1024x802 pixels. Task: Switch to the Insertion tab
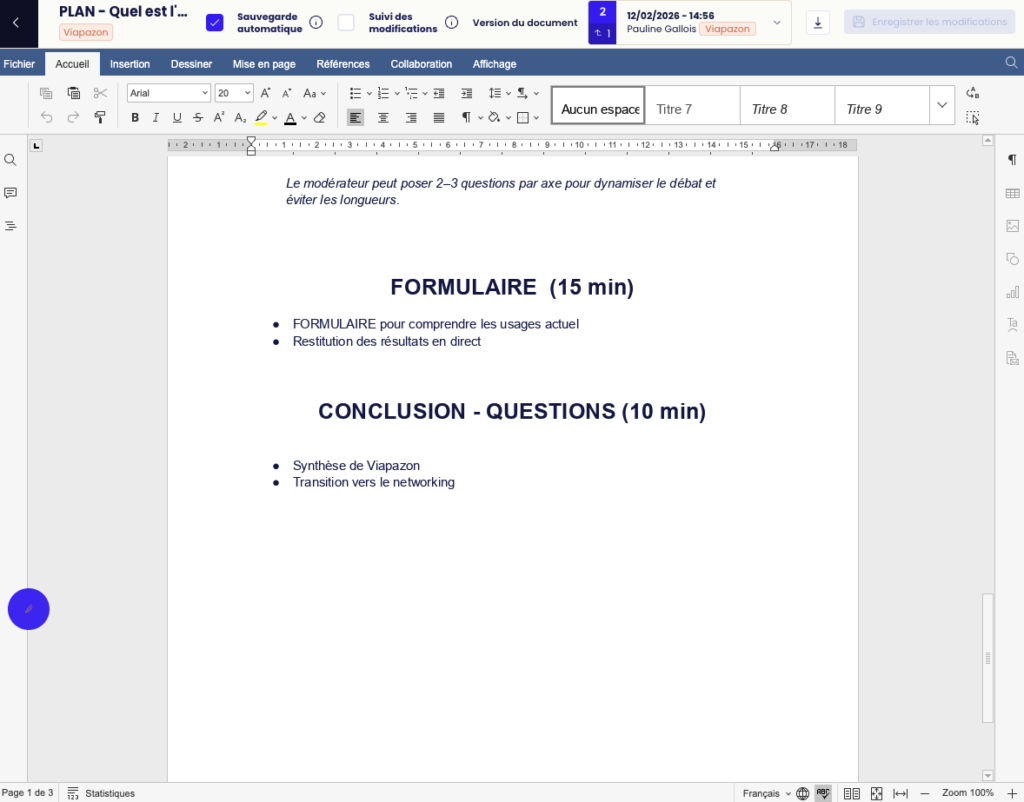[130, 64]
